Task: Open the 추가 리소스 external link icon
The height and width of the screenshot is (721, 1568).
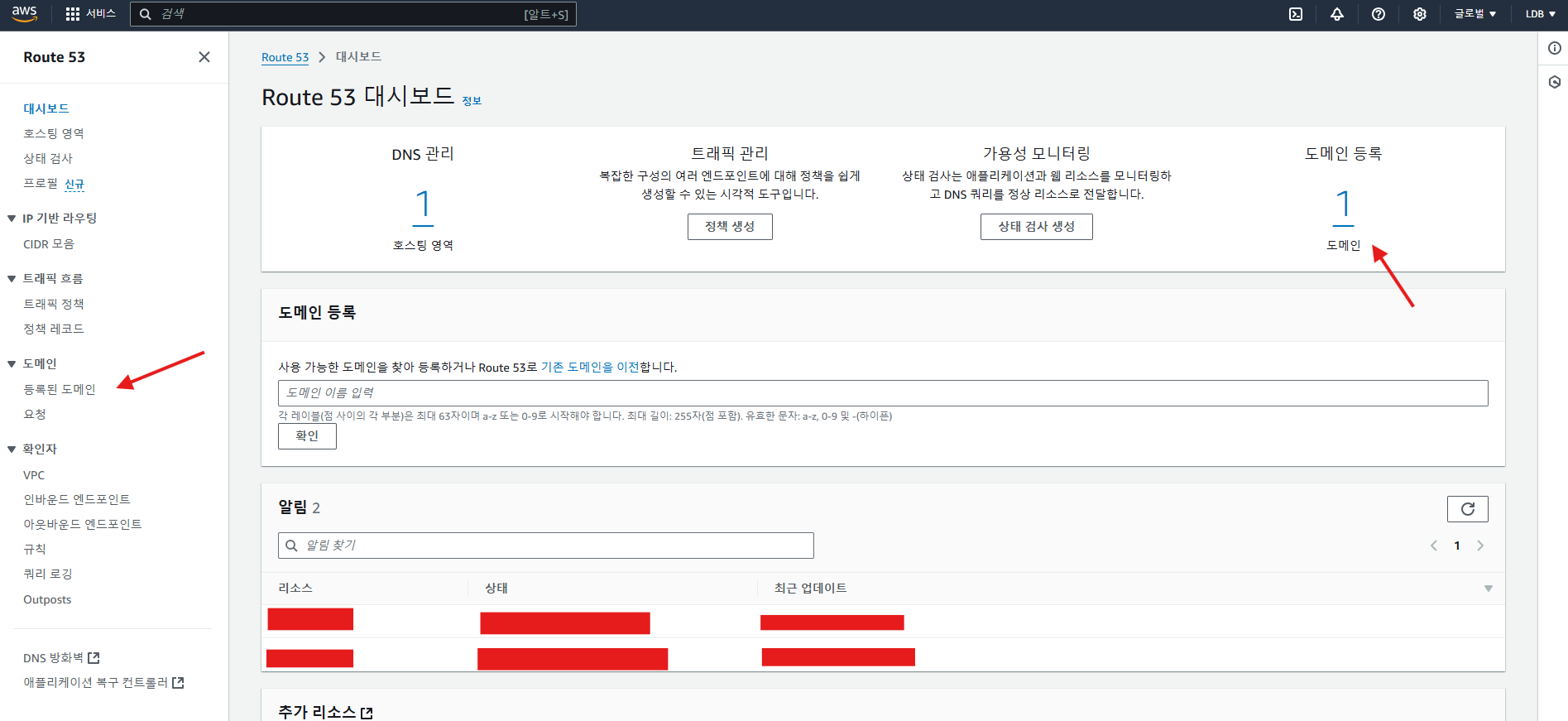Action: pyautogui.click(x=367, y=713)
